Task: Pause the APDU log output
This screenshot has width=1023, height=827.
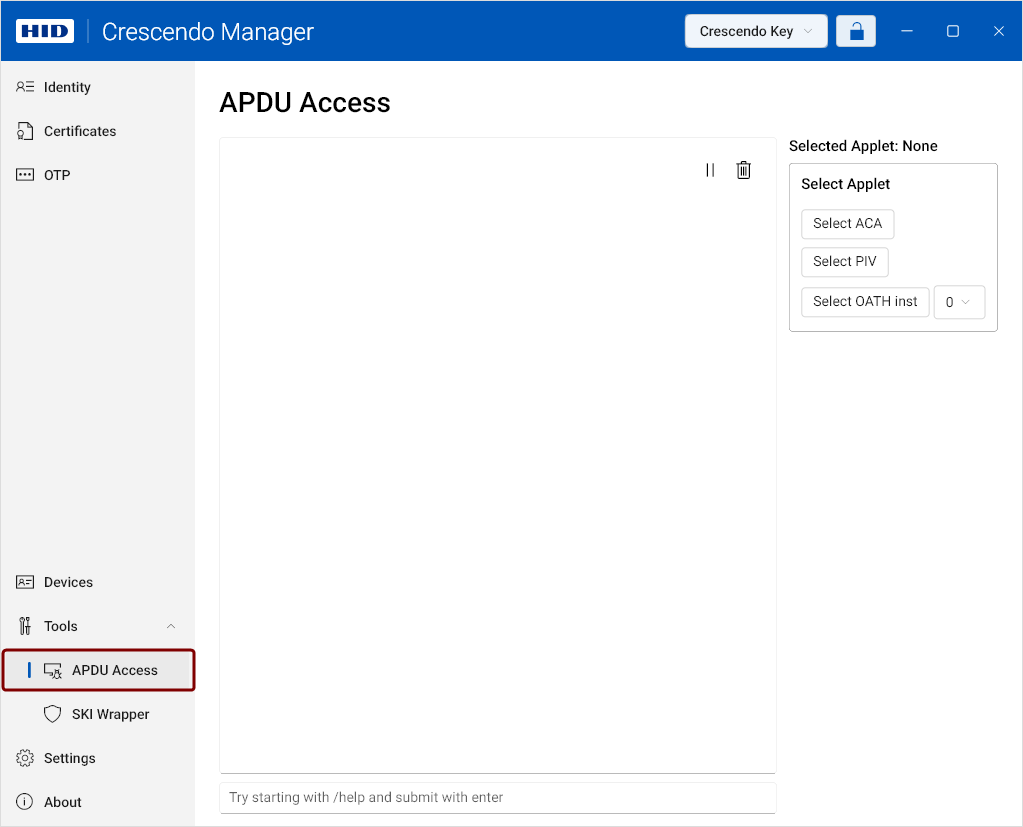Action: coord(710,170)
